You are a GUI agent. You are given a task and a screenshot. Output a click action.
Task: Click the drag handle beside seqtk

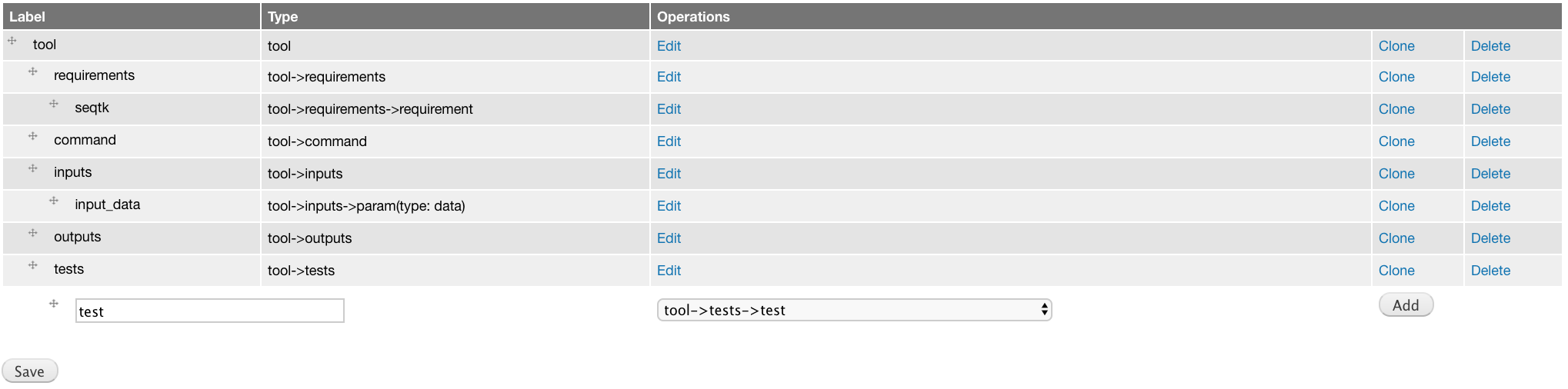54,104
